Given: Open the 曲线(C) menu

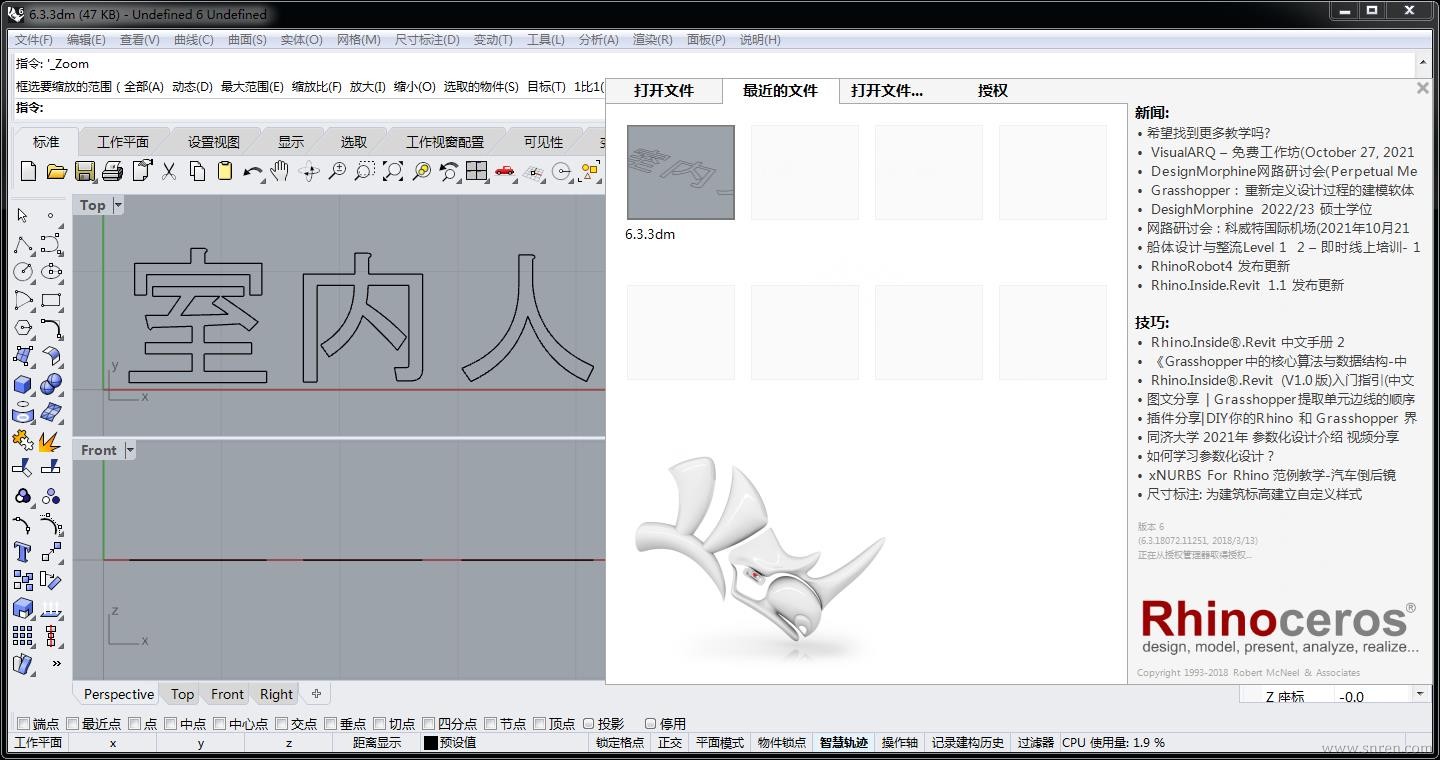Looking at the screenshot, I should click(x=193, y=40).
